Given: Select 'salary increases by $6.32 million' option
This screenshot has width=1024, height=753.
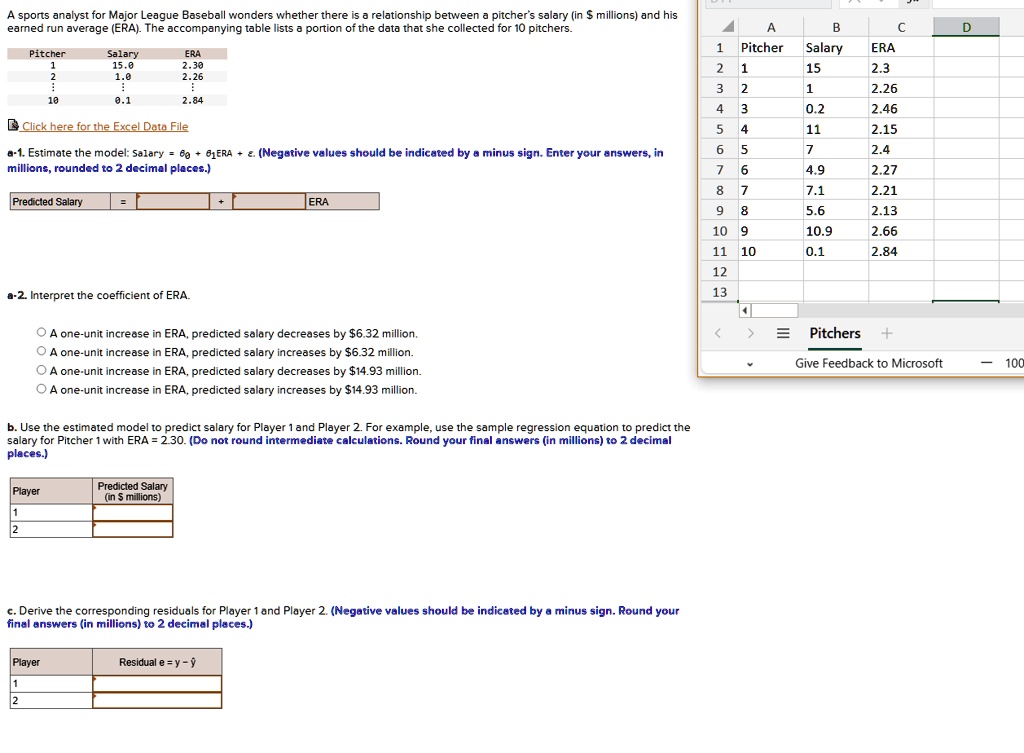Looking at the screenshot, I should (x=41, y=352).
